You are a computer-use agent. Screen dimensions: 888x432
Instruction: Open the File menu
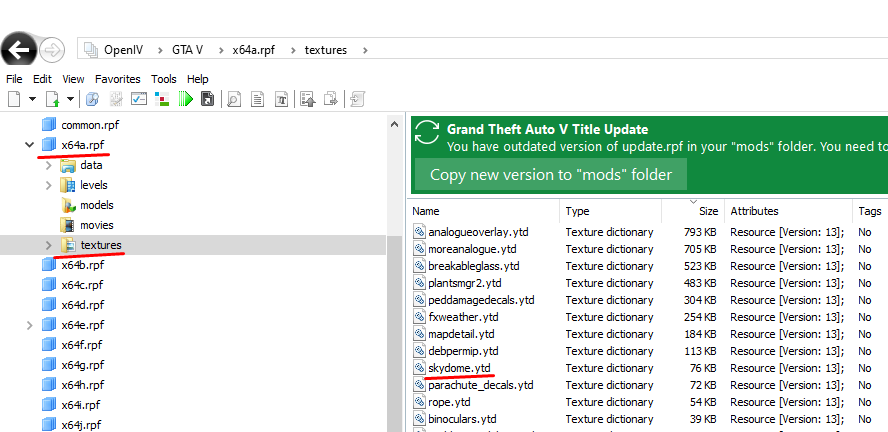14,79
